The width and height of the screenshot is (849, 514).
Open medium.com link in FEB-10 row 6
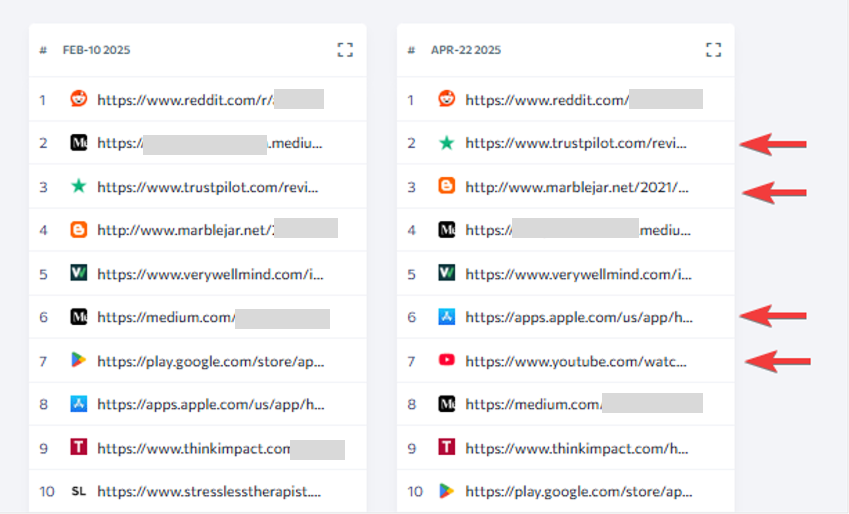tap(167, 318)
